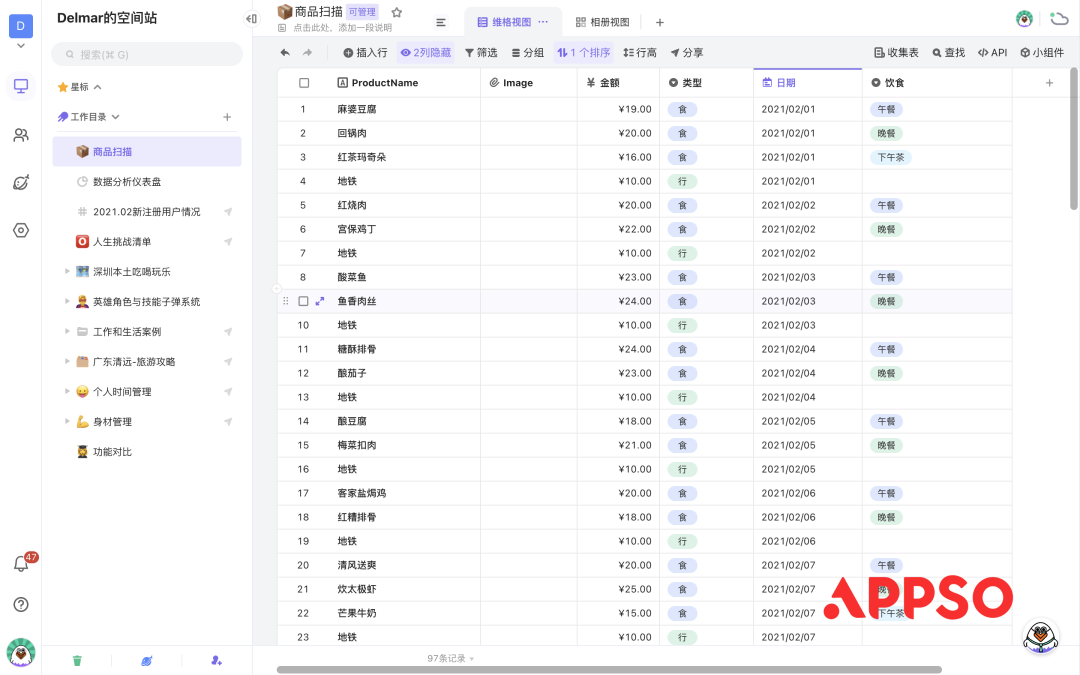
Task: Open space settings hexagon icon
Action: [21, 230]
